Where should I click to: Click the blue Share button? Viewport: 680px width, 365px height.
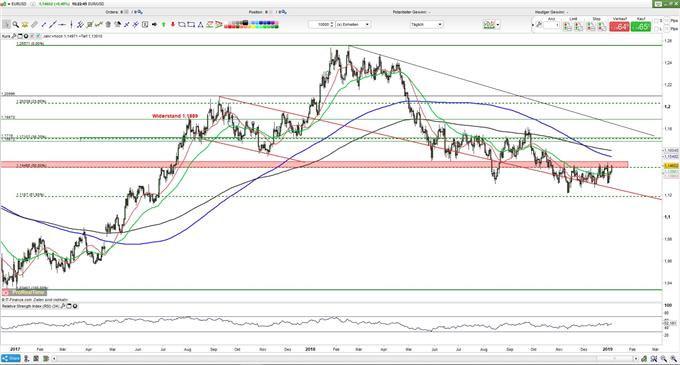pyautogui.click(x=11, y=358)
